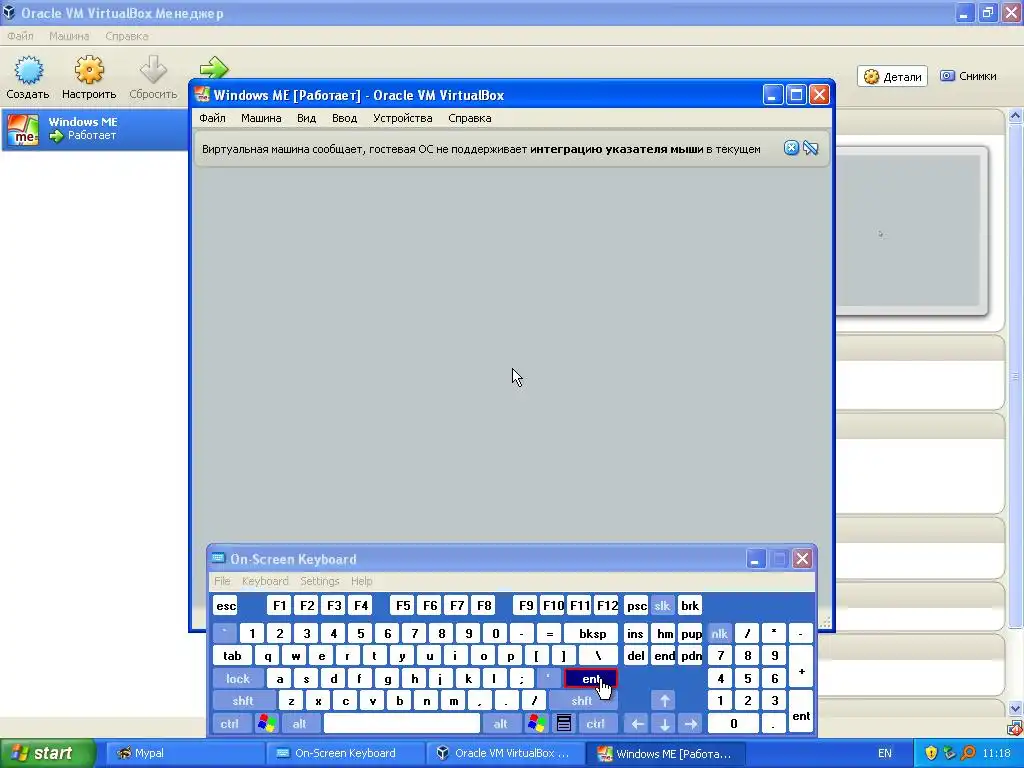The width and height of the screenshot is (1024, 768).
Task: Click the left arrow key
Action: pyautogui.click(x=637, y=724)
